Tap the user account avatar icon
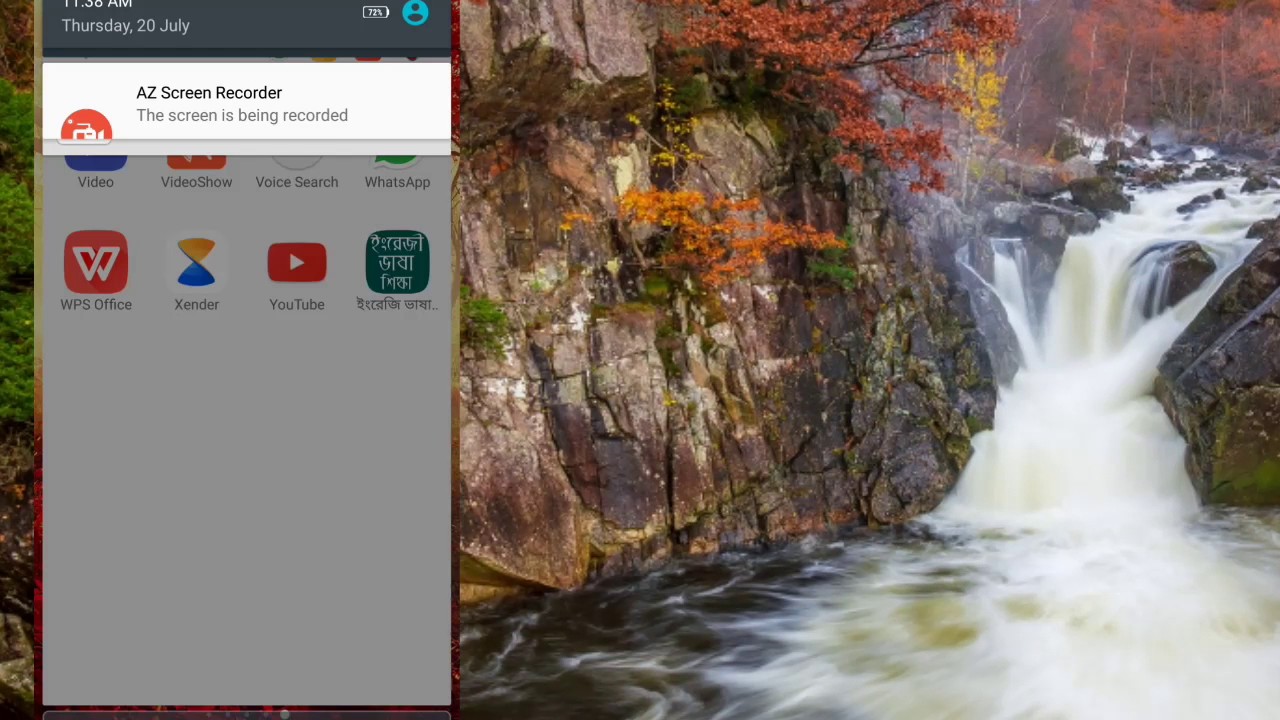Screen dimensions: 1280x720 (415, 12)
